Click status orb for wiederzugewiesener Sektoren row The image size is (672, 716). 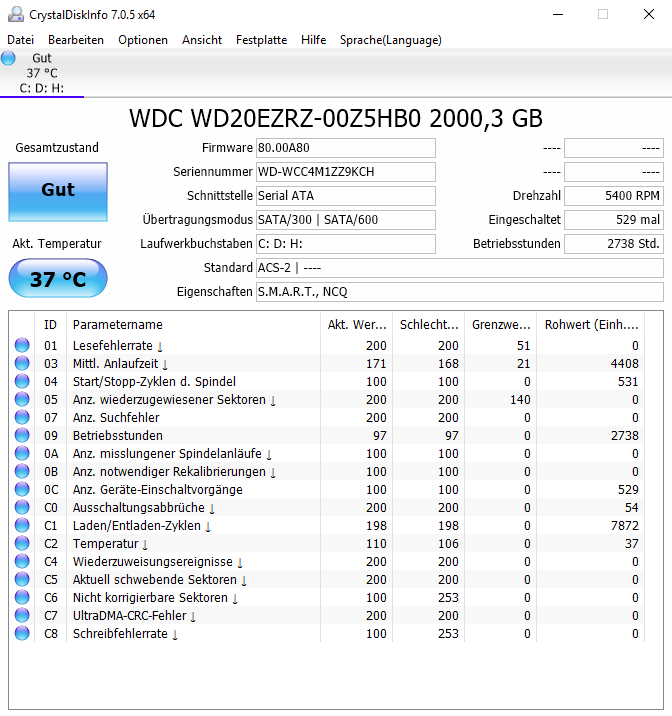22,399
